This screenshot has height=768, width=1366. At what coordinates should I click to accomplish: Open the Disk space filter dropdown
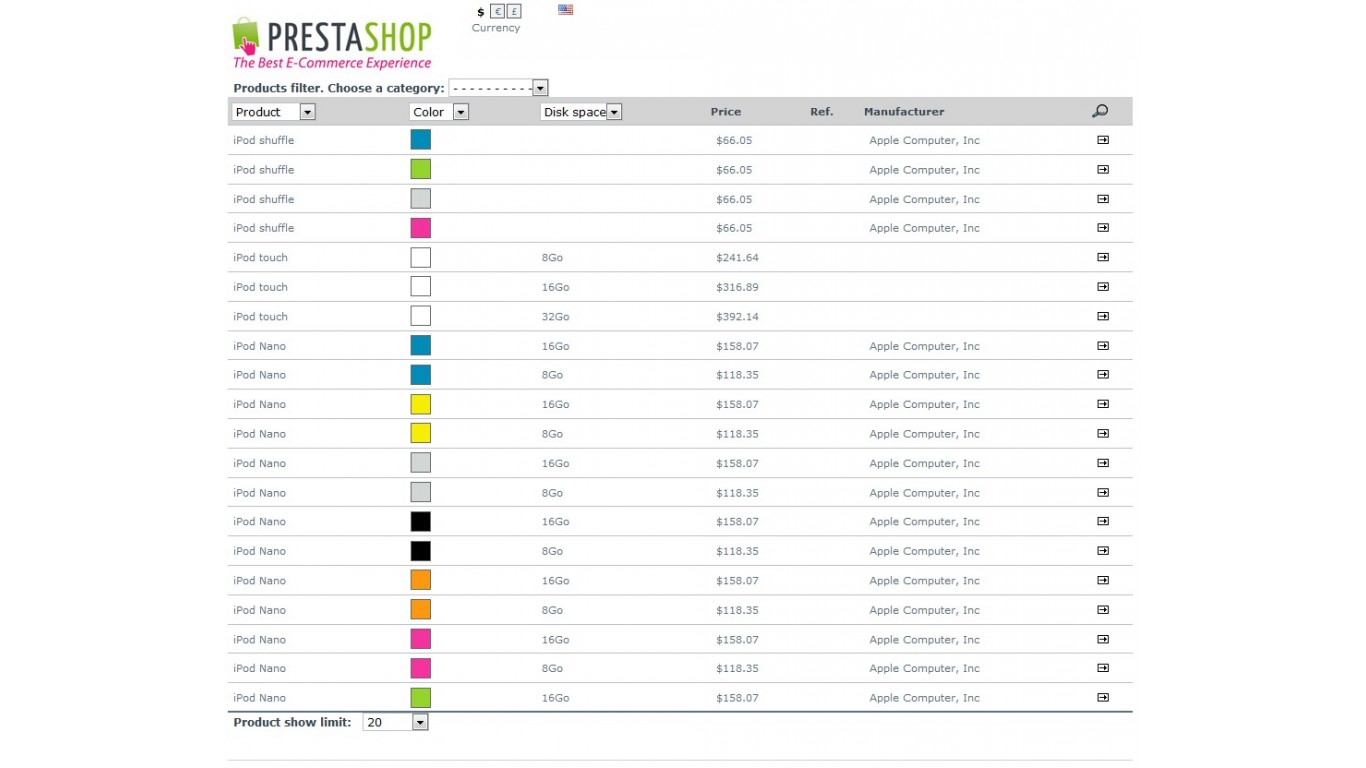click(581, 112)
